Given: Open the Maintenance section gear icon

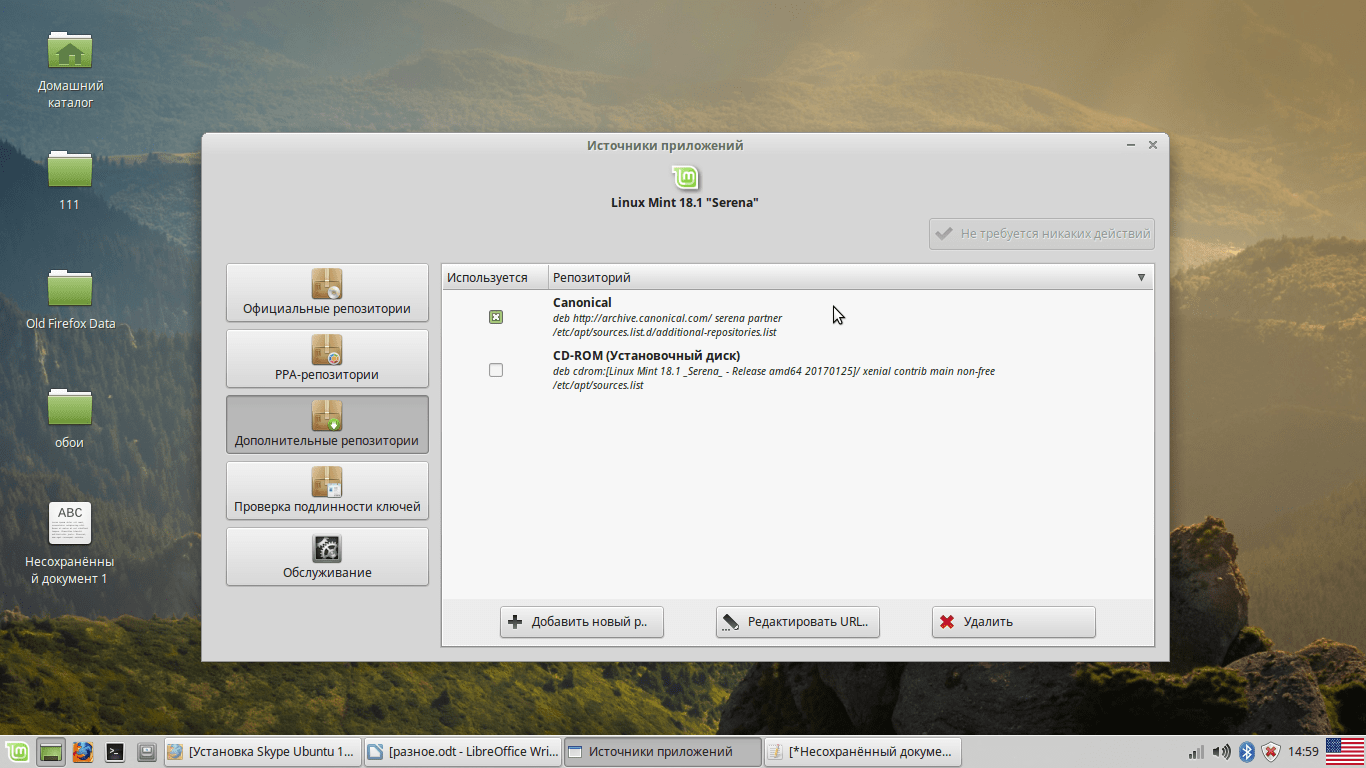Looking at the screenshot, I should pyautogui.click(x=327, y=548).
